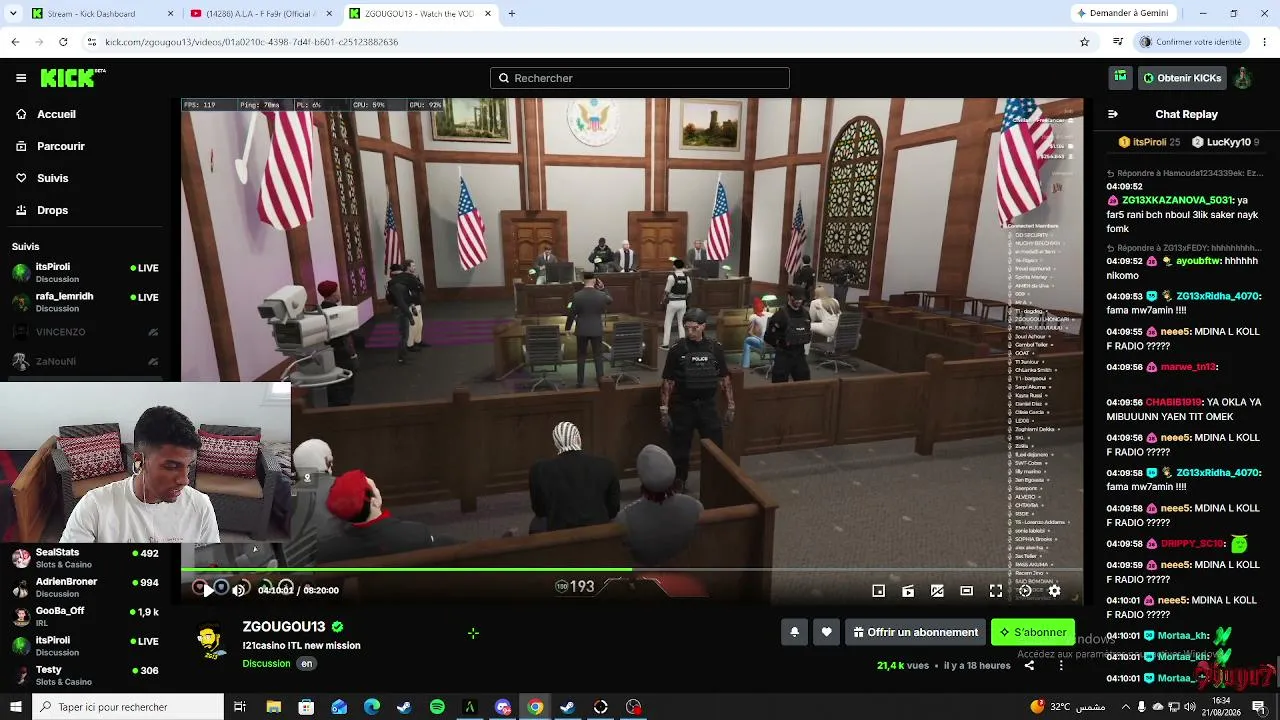This screenshot has width=1280, height=720.
Task: Open Chrome three-dot menu
Action: click(x=1265, y=42)
